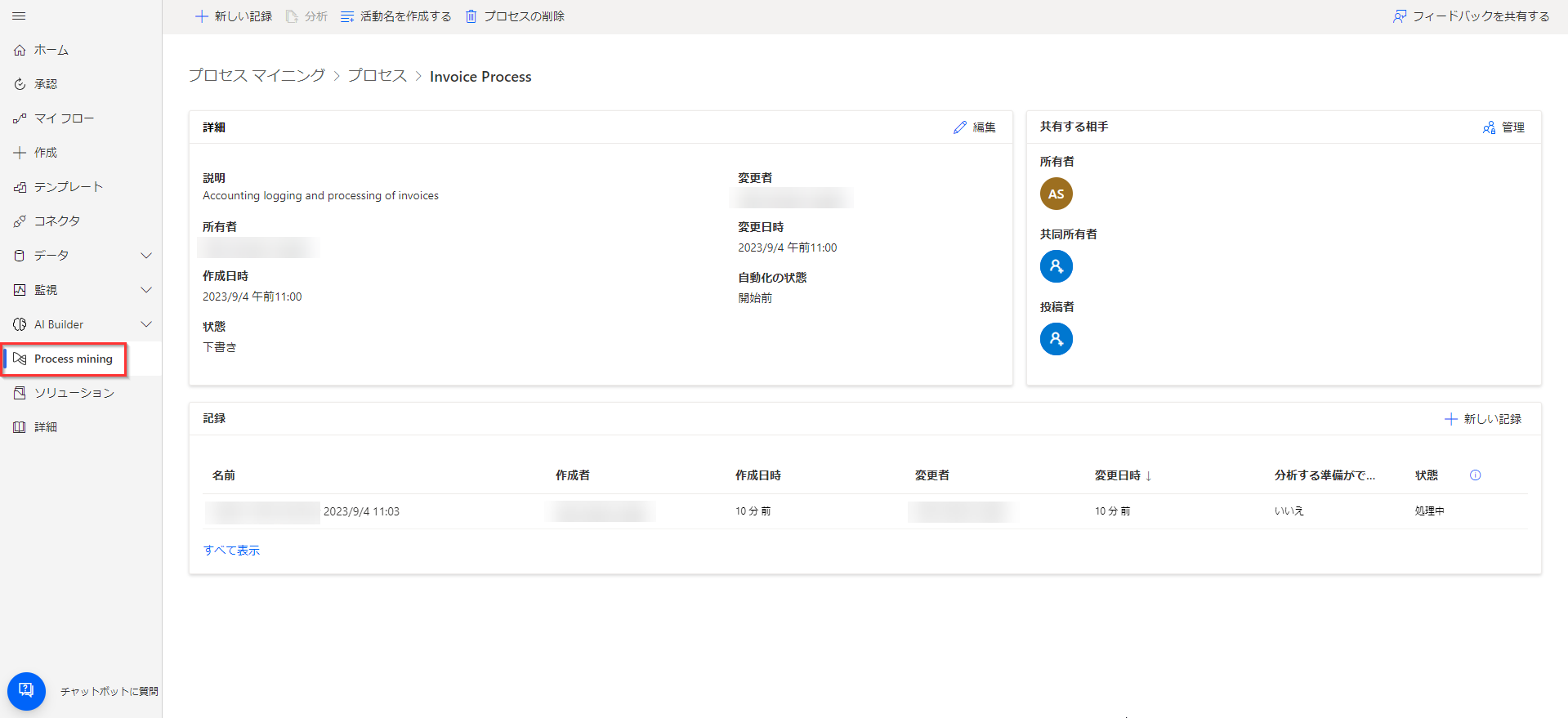Click プロセス breadcrumb link
This screenshot has width=1568, height=718.
click(x=377, y=76)
